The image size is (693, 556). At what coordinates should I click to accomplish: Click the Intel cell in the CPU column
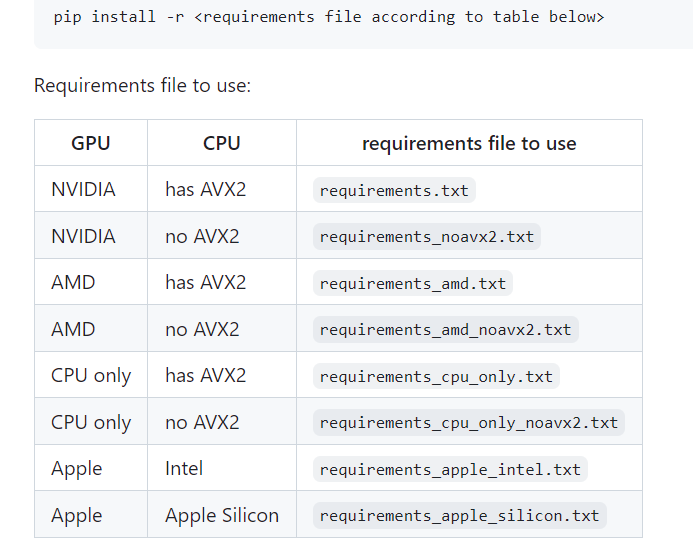pos(184,469)
